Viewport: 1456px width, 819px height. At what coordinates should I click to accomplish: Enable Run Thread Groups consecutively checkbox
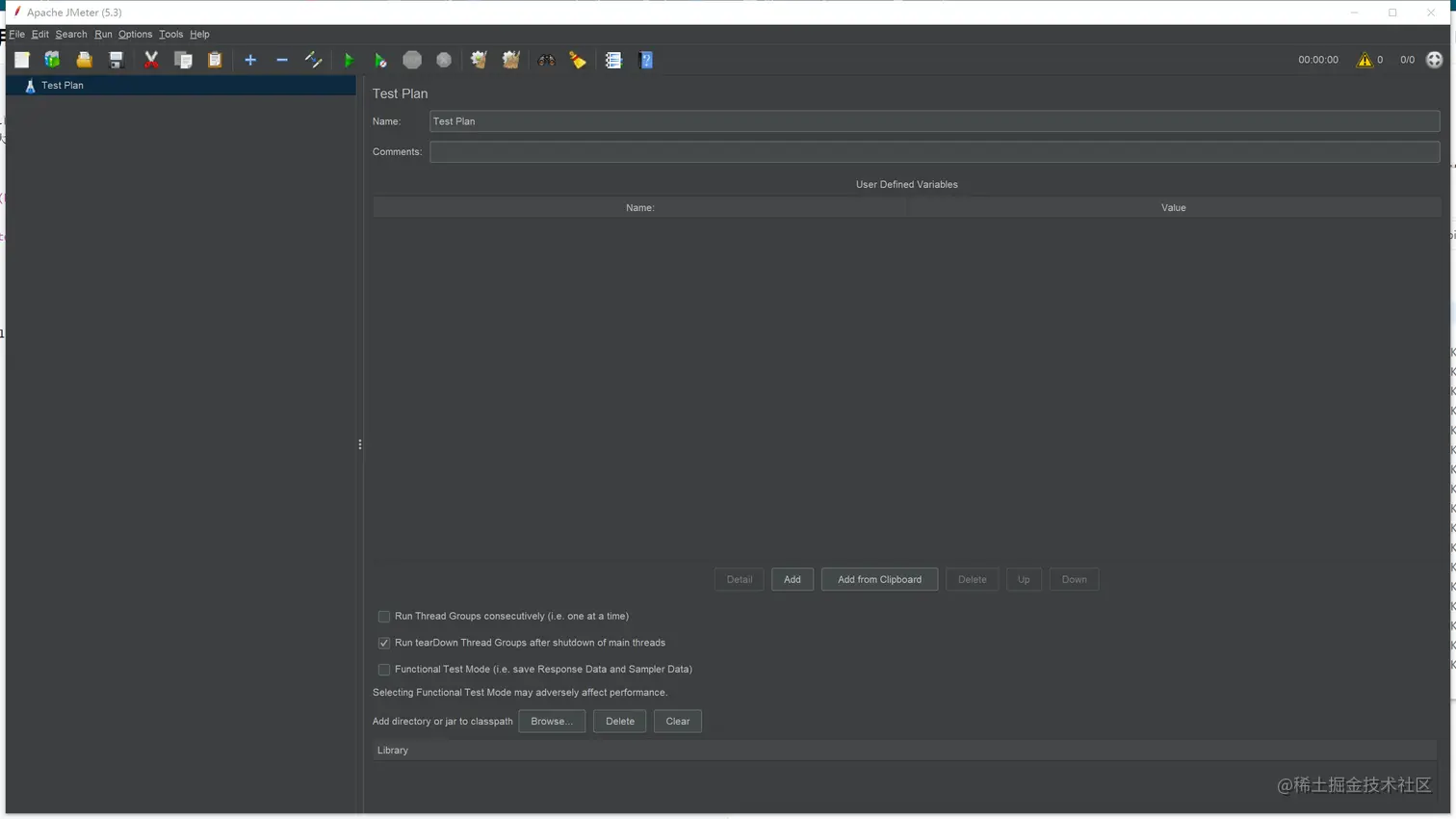click(384, 617)
